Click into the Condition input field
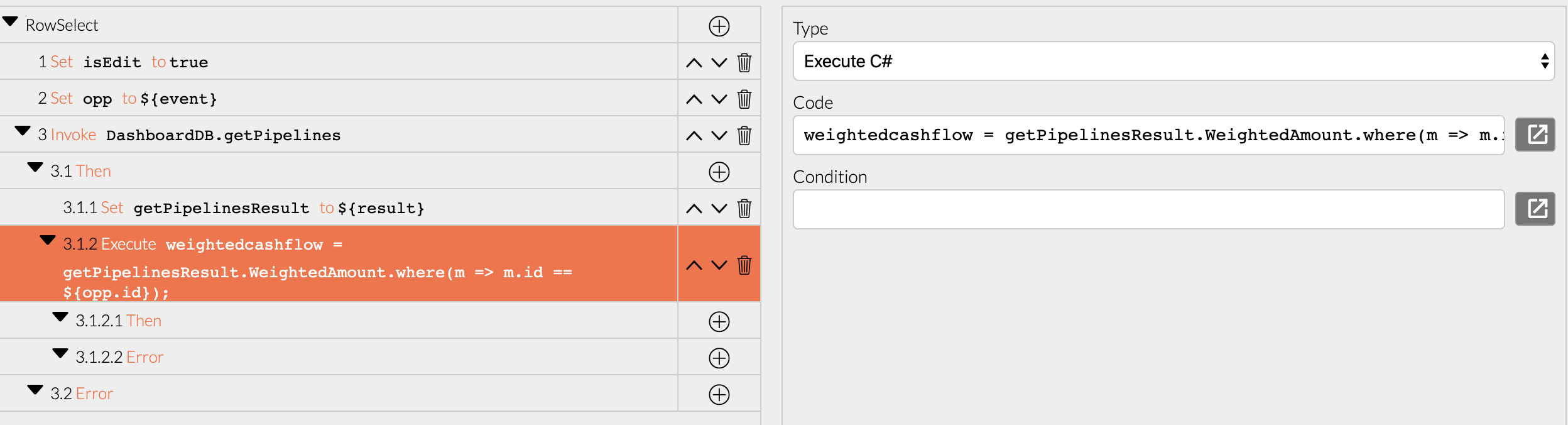 [x=1148, y=209]
